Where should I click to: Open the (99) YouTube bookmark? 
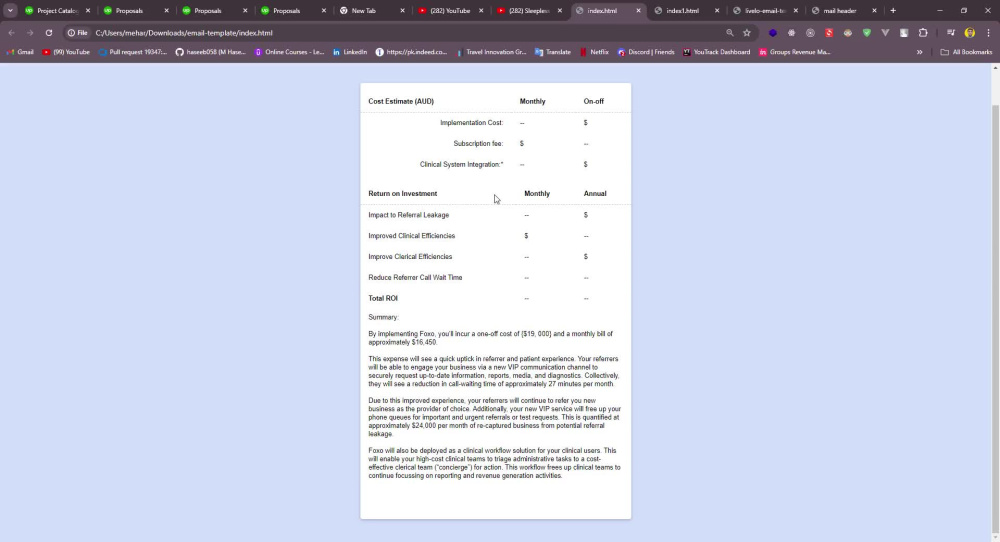[x=66, y=52]
